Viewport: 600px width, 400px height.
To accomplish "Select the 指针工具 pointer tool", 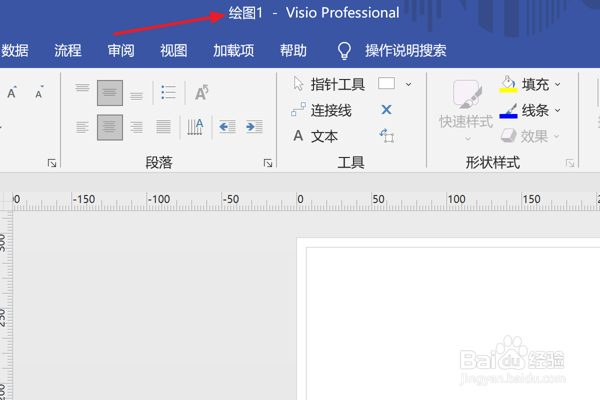I will coord(329,84).
